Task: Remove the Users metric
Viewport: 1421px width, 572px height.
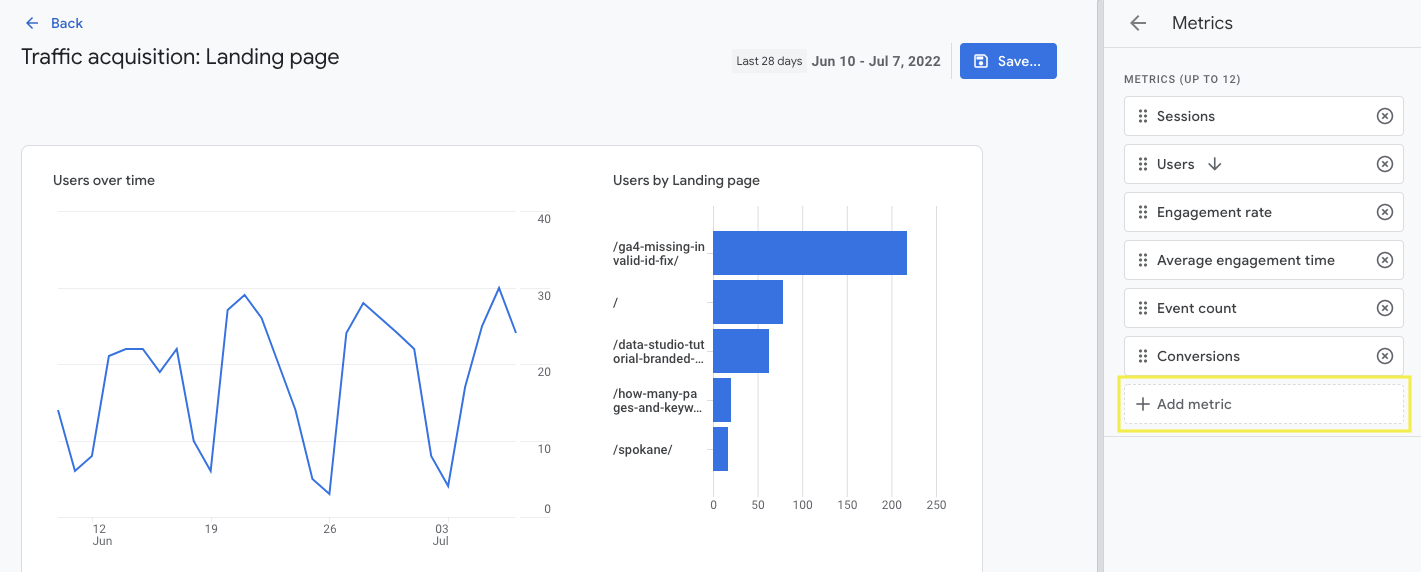Action: (x=1384, y=164)
